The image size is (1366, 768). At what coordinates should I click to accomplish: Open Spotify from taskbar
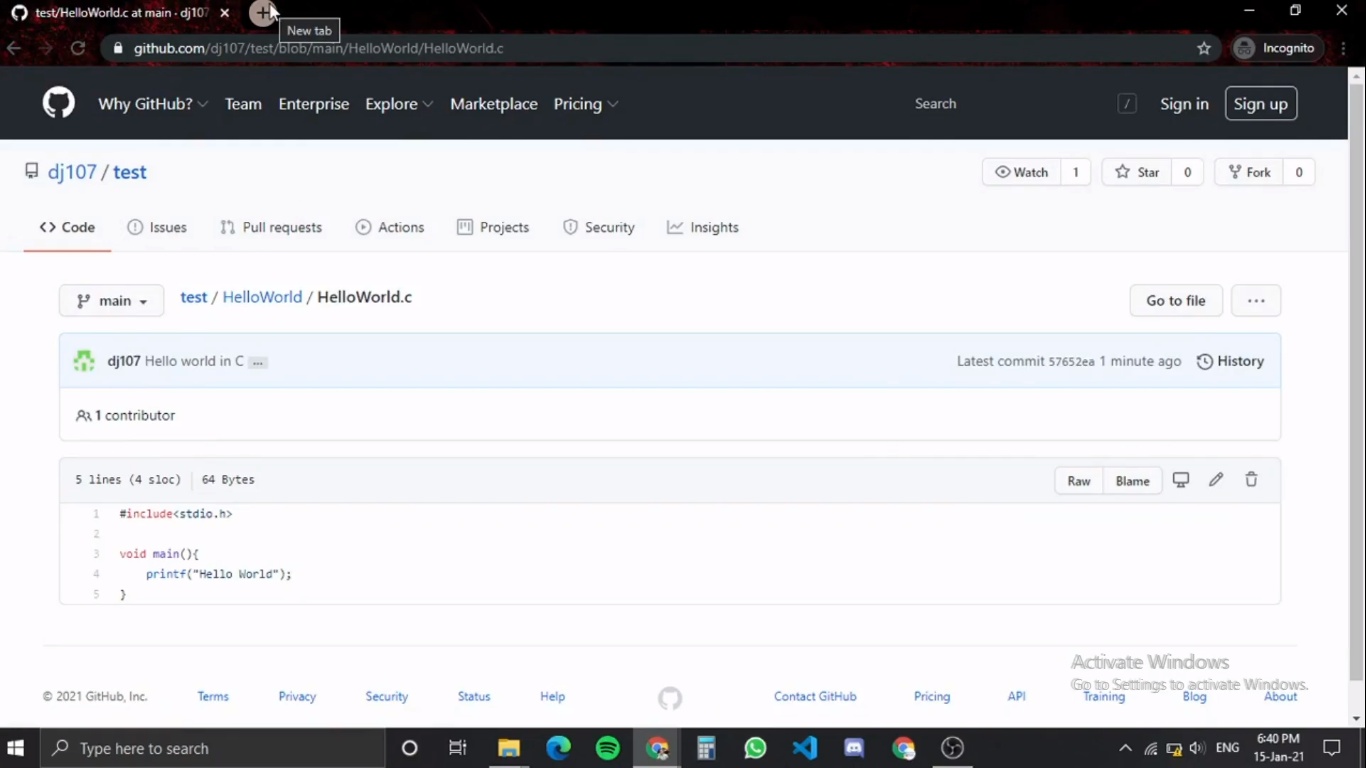607,748
